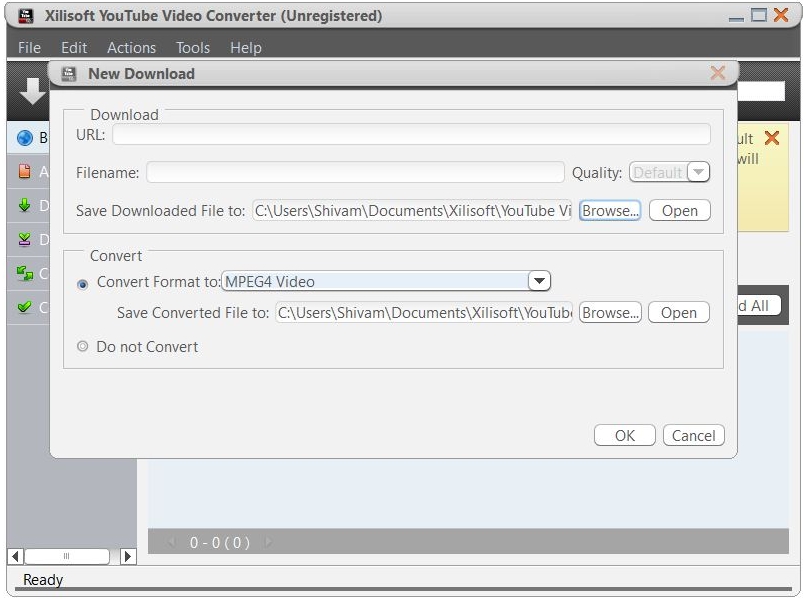
Task: Open the File menu
Action: coord(29,48)
